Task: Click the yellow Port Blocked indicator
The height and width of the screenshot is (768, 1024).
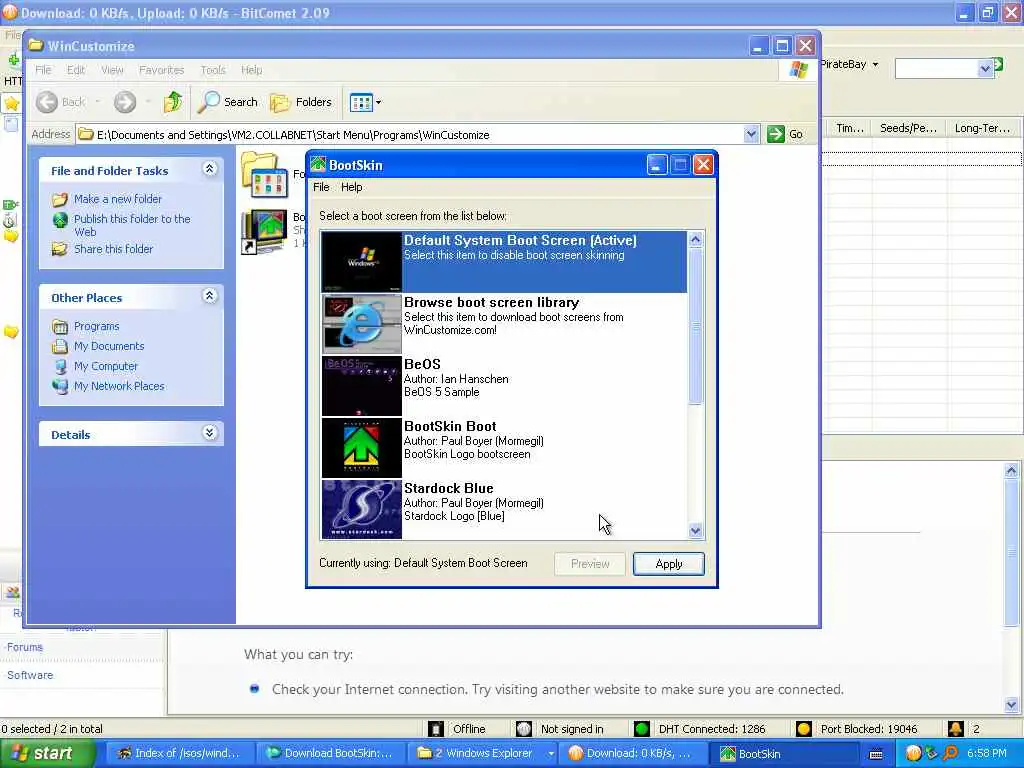Action: (x=804, y=729)
